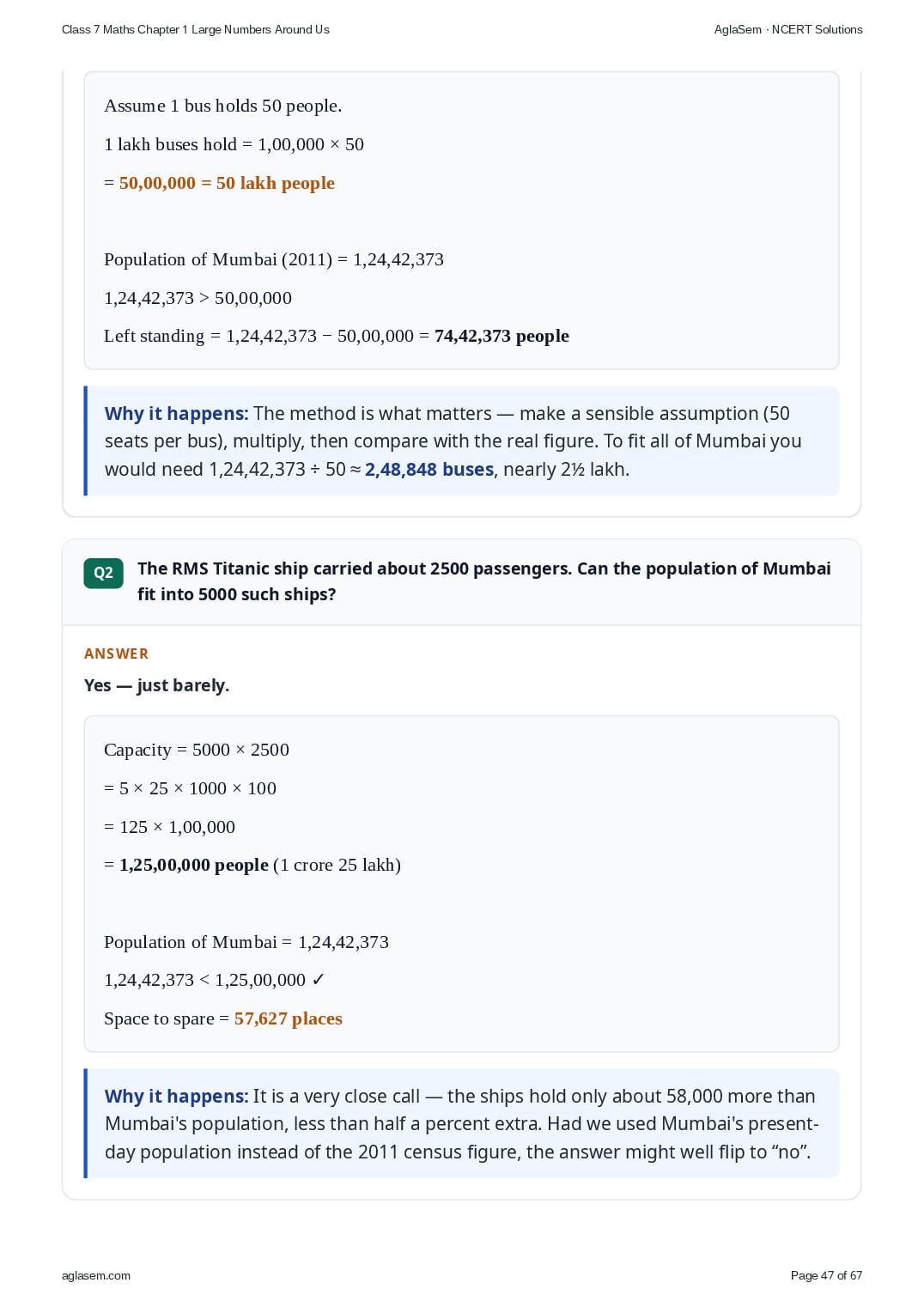Click the 2,48,848 buses highlighted text
The width and height of the screenshot is (924, 1307).
(429, 469)
